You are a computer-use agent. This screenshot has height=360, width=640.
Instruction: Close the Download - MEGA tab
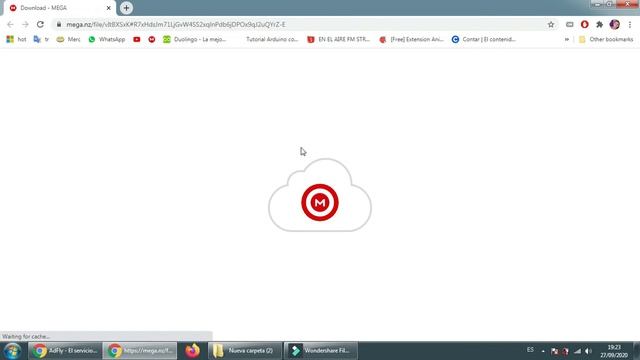tap(109, 8)
